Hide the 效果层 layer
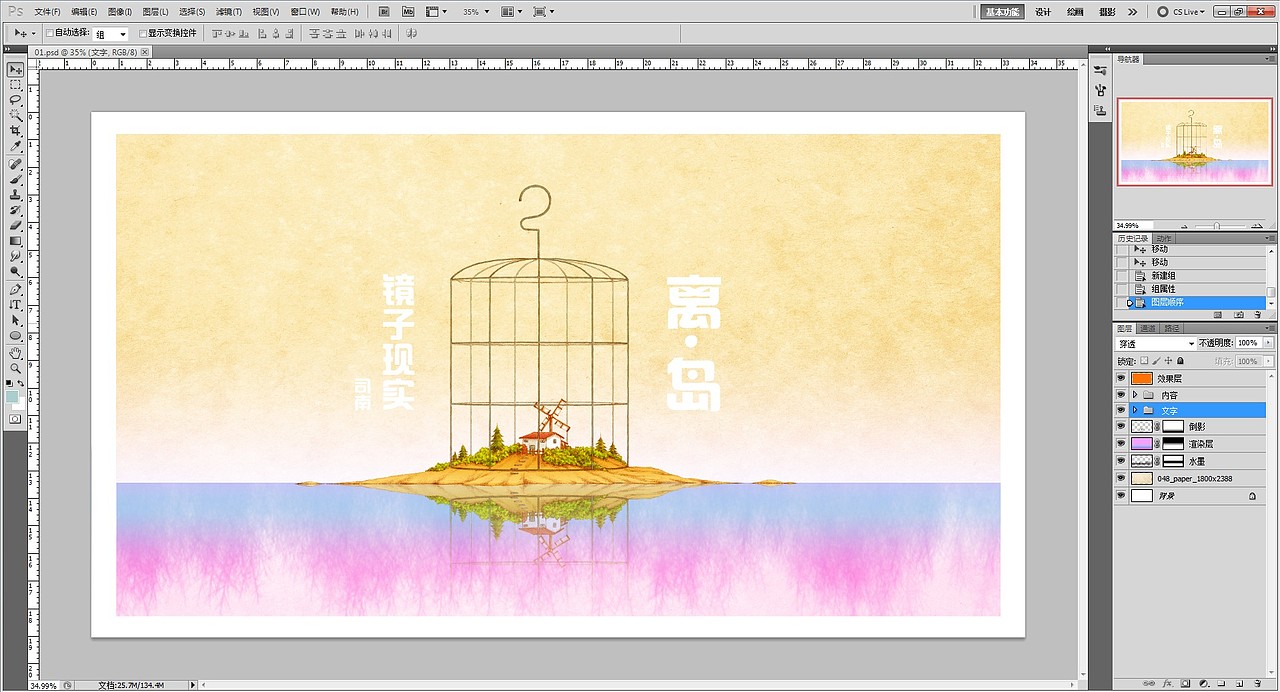Screen dimensions: 1280x692 coord(1121,379)
